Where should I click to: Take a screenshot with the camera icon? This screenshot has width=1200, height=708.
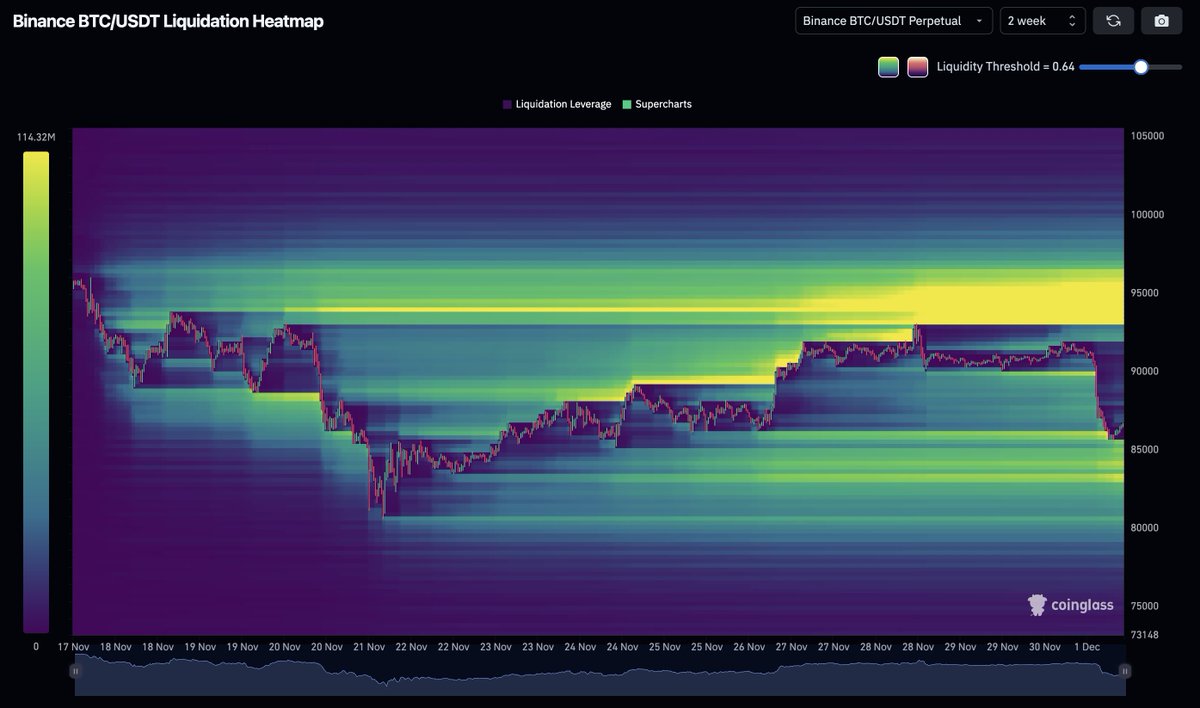click(1161, 20)
